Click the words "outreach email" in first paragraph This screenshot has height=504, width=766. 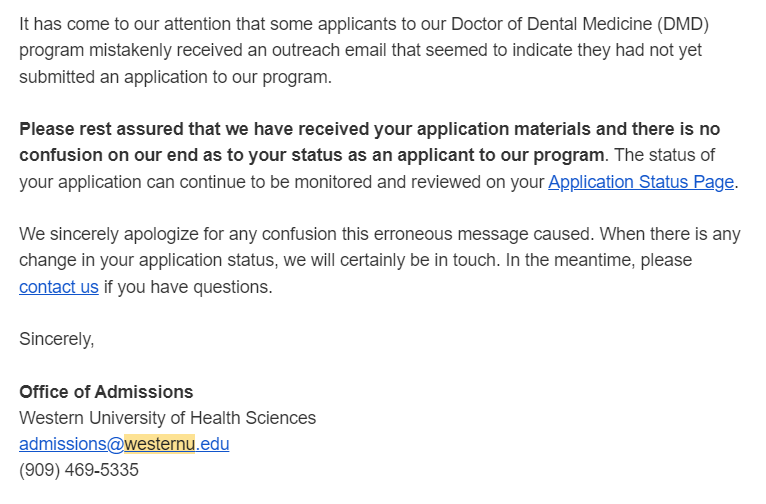[x=353, y=50]
